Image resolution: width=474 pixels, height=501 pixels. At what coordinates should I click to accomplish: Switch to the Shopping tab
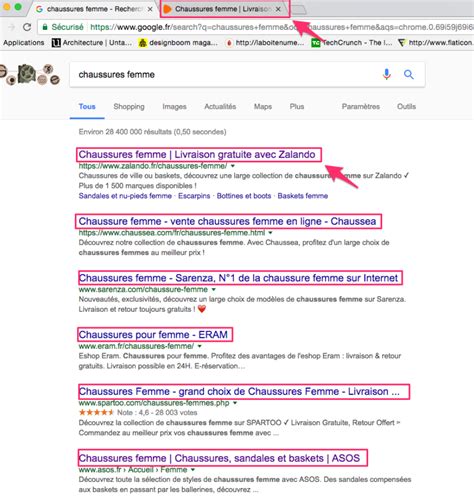click(129, 107)
